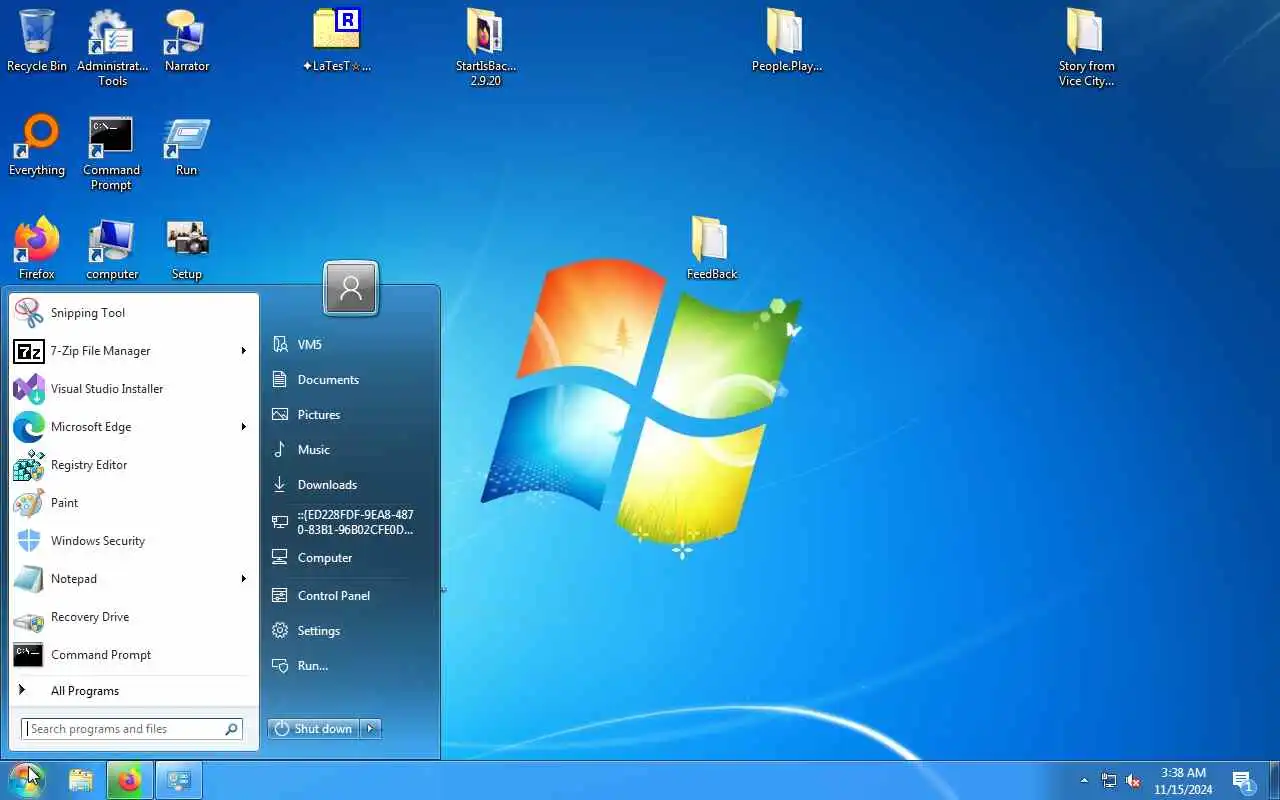Show hidden tray icons arrow
1280x800 pixels.
1084,780
